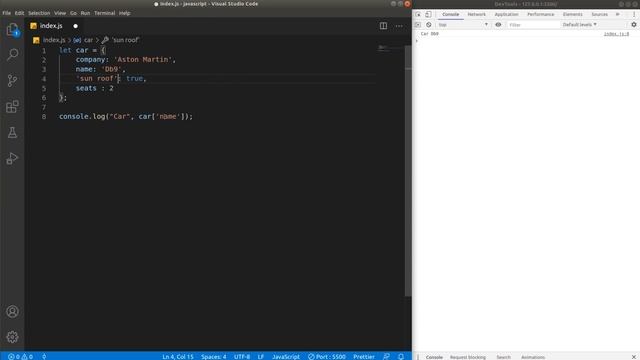Select the index.js editor tab
Image resolution: width=640 pixels, height=360 pixels.
[x=51, y=26]
